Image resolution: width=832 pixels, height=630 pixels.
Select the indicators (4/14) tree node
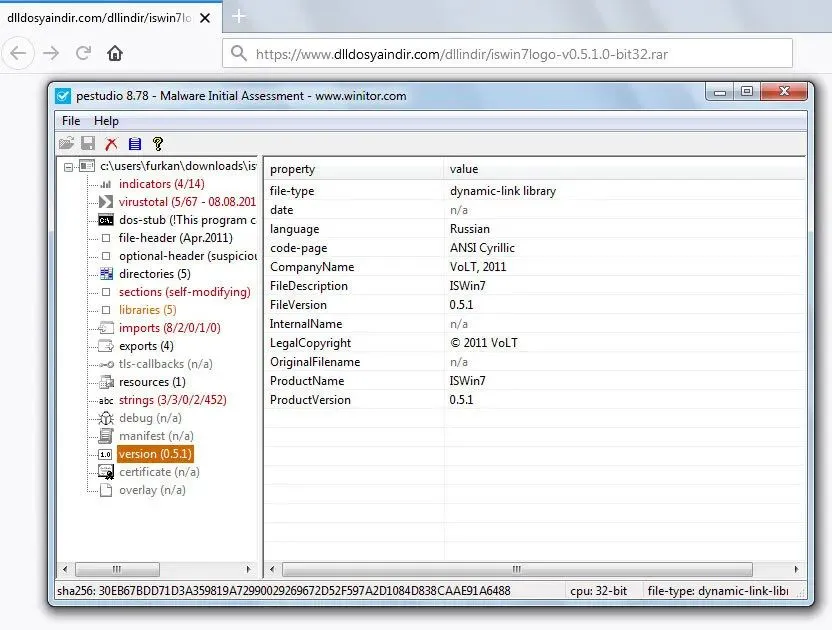(x=161, y=184)
